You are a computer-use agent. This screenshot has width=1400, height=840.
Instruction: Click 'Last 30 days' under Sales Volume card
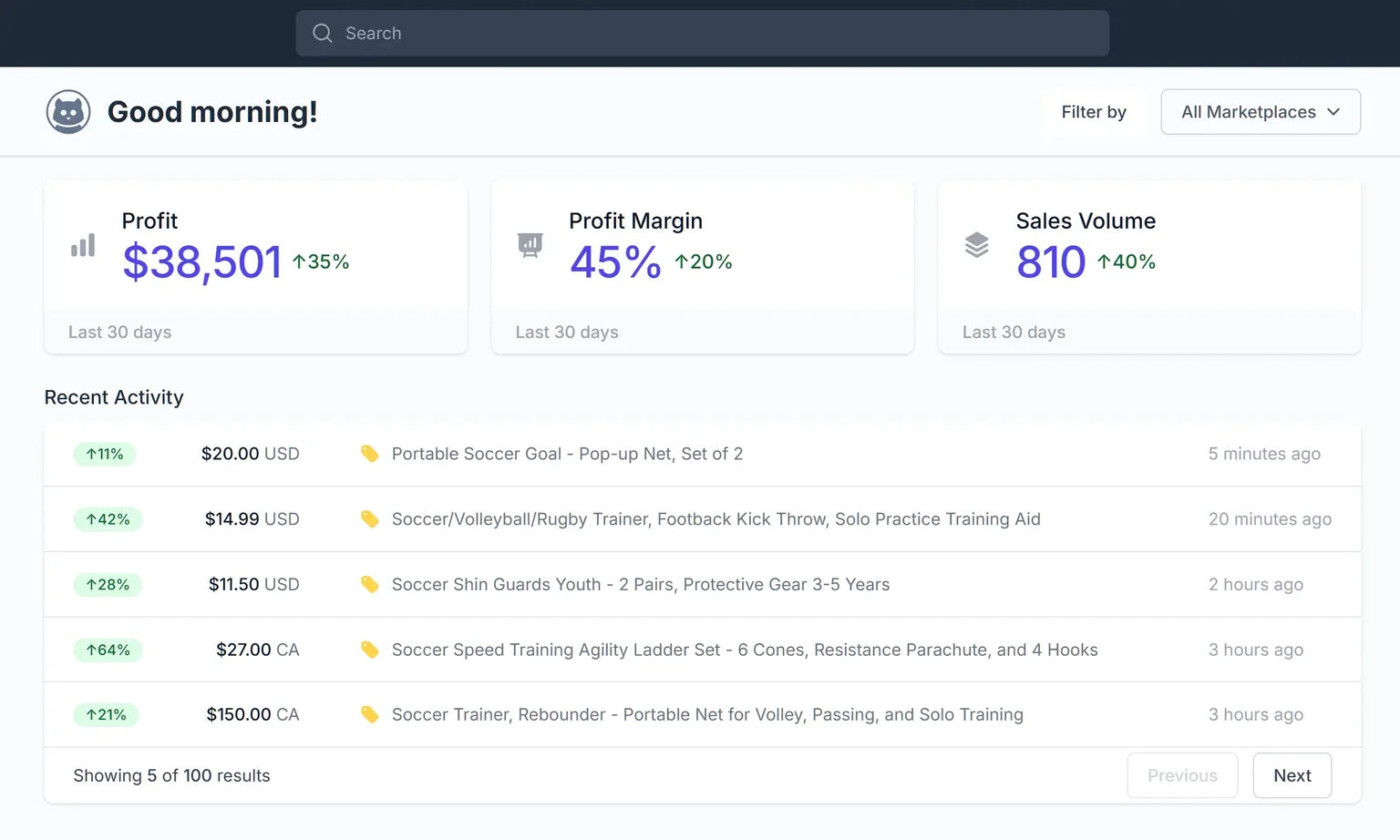(1014, 333)
